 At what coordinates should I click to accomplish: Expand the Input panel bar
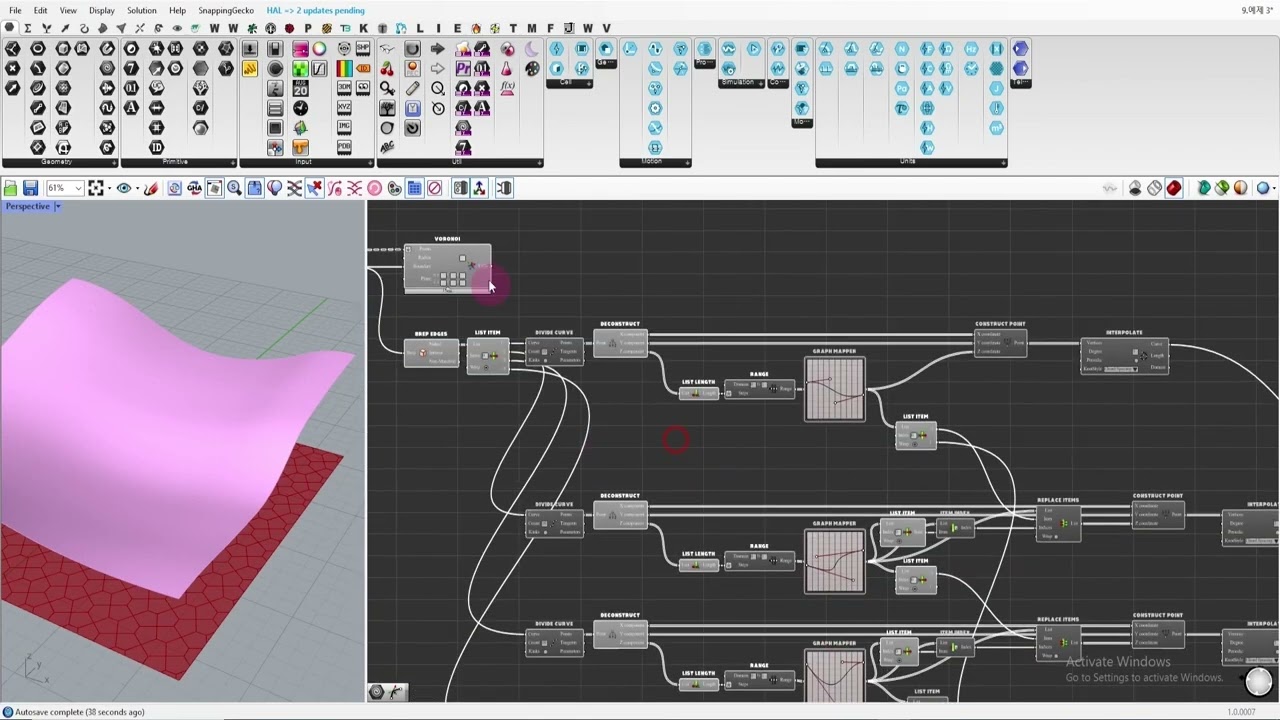pos(307,162)
